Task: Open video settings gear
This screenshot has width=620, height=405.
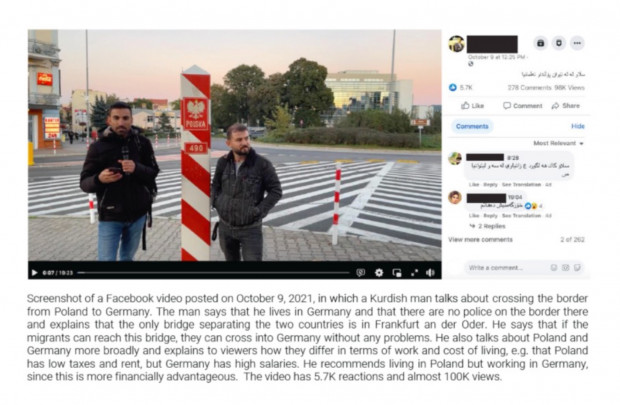Action: click(379, 273)
